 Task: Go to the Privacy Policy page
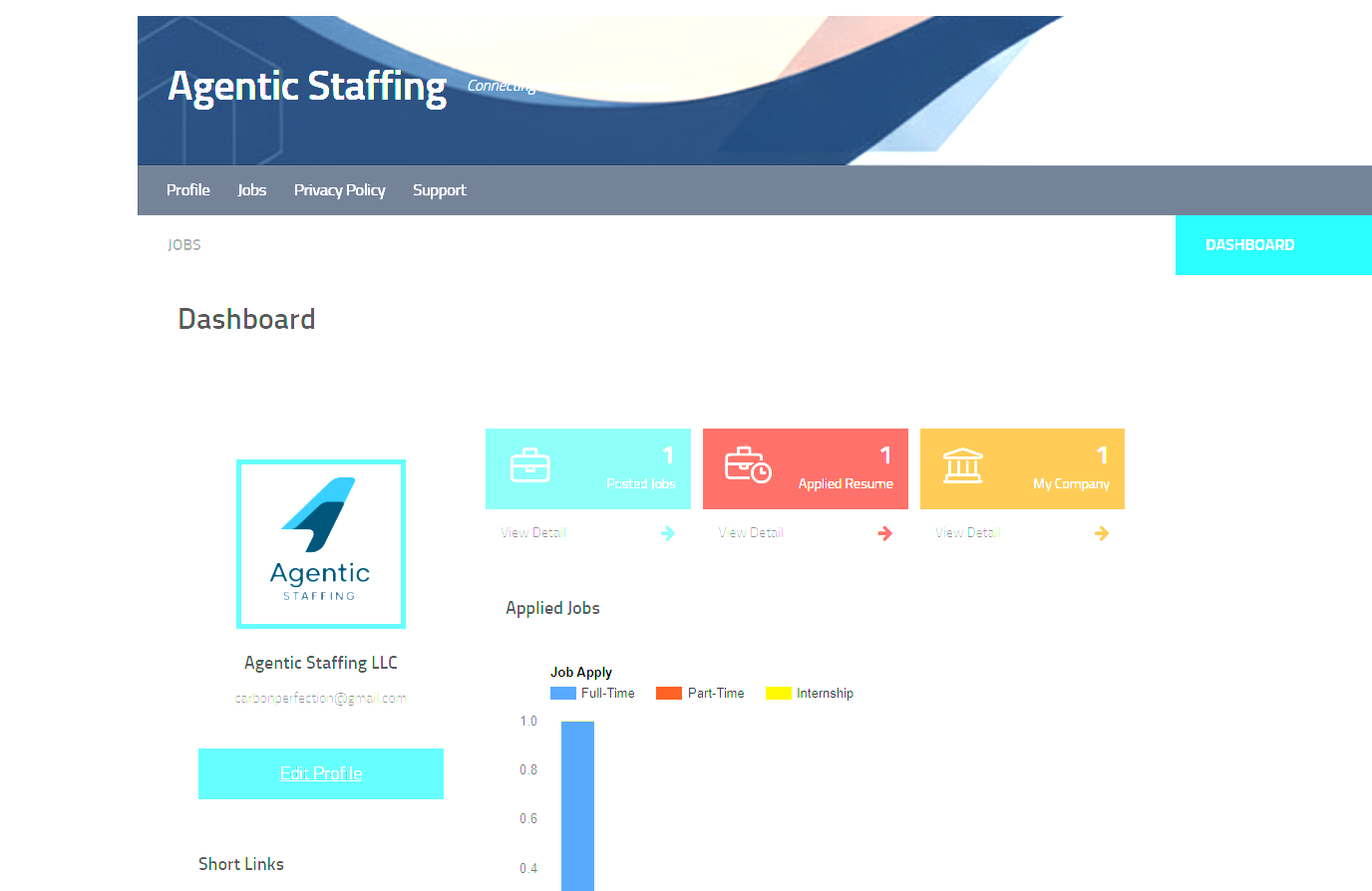click(339, 190)
